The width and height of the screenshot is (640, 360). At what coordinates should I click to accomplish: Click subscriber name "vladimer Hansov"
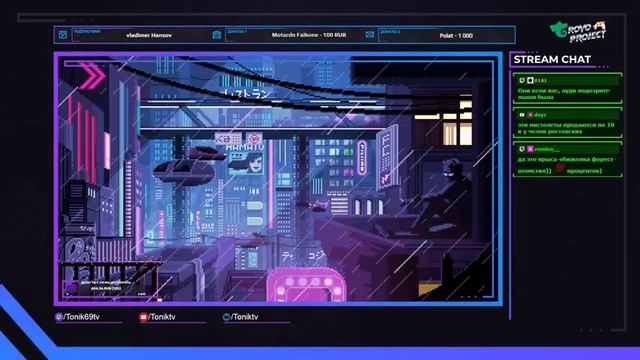pos(149,36)
